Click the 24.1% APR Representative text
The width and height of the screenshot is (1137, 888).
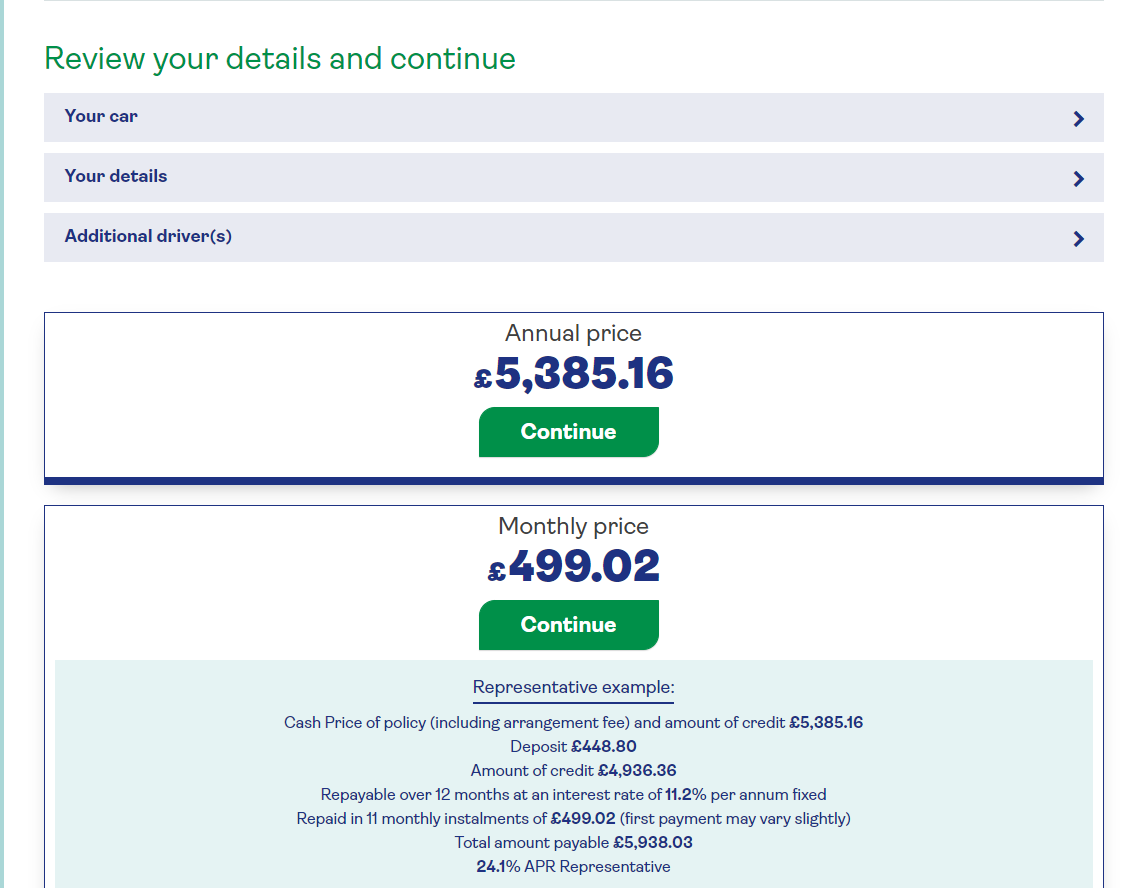click(x=573, y=867)
